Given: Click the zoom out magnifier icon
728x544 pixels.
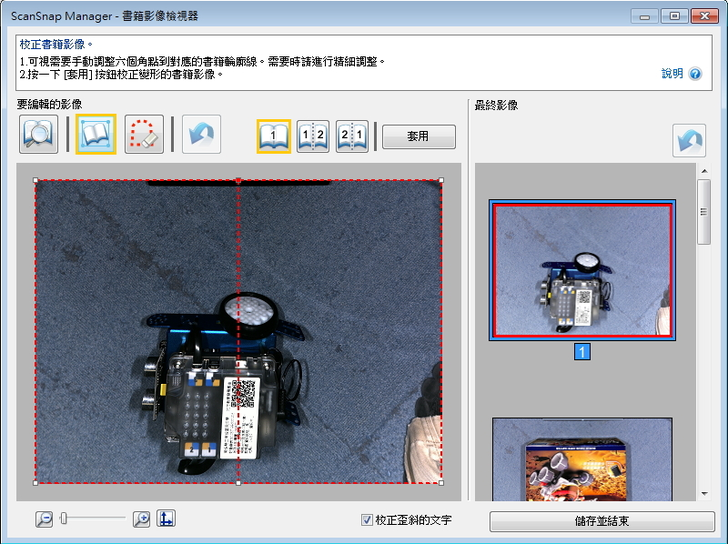Looking at the screenshot, I should tap(44, 519).
